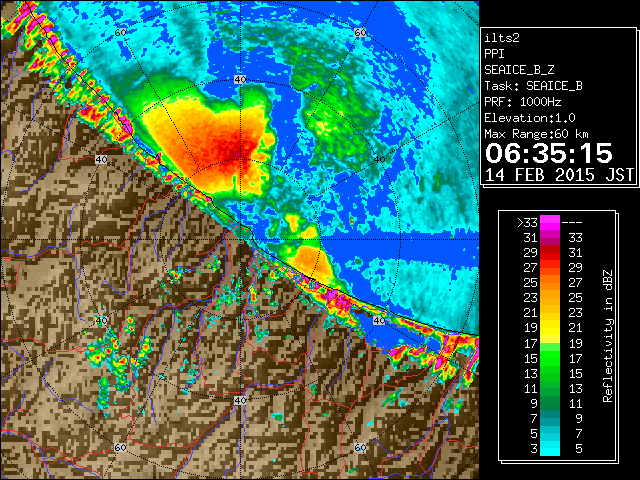Click the timestamp "06:35:15"

pos(549,153)
